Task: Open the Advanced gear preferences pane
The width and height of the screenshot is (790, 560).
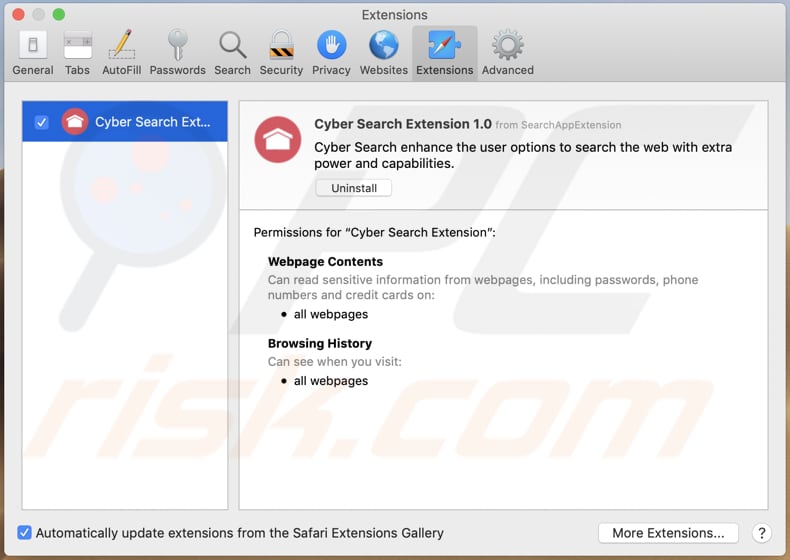Action: (507, 52)
